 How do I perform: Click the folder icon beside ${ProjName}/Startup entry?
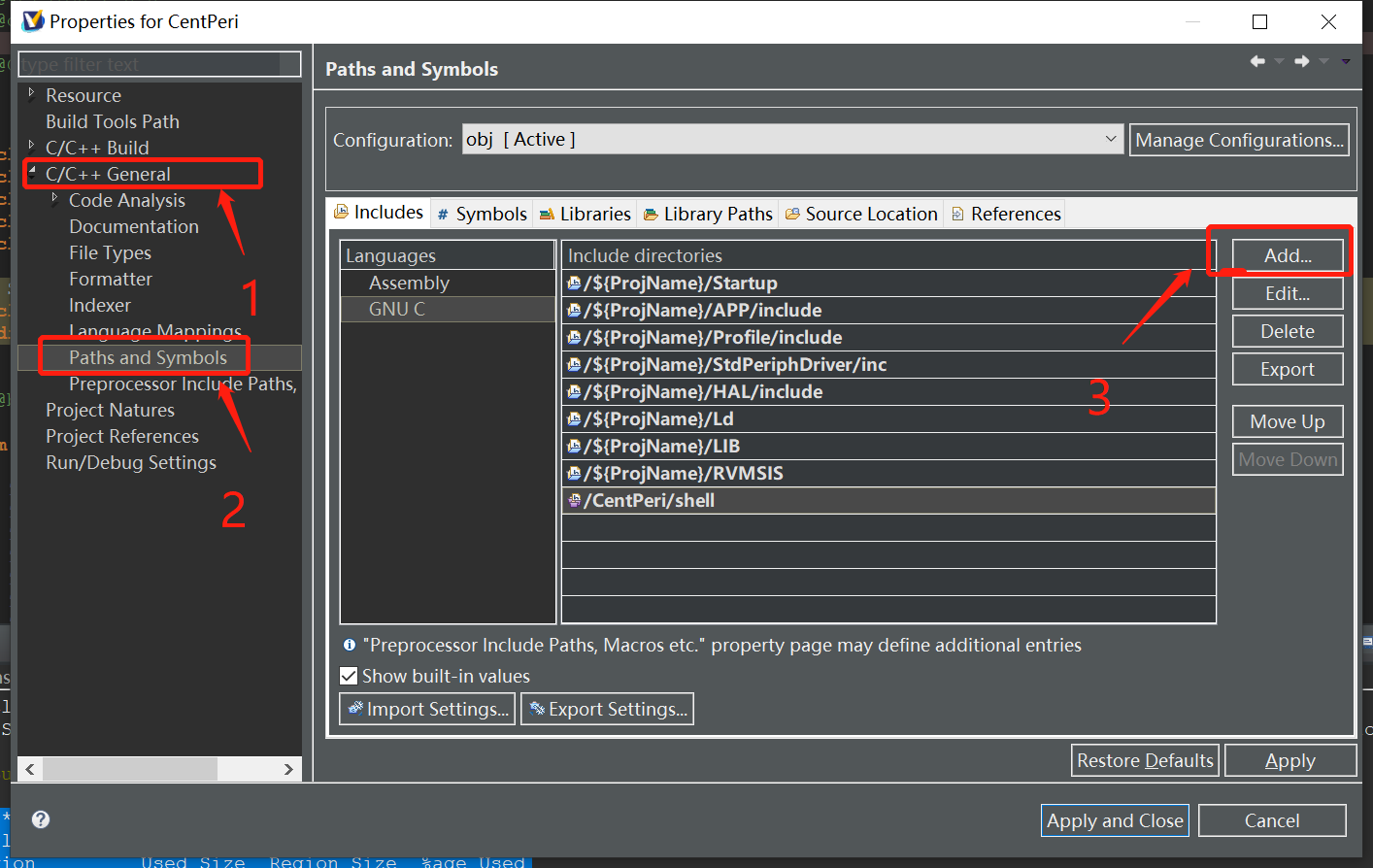coord(572,283)
